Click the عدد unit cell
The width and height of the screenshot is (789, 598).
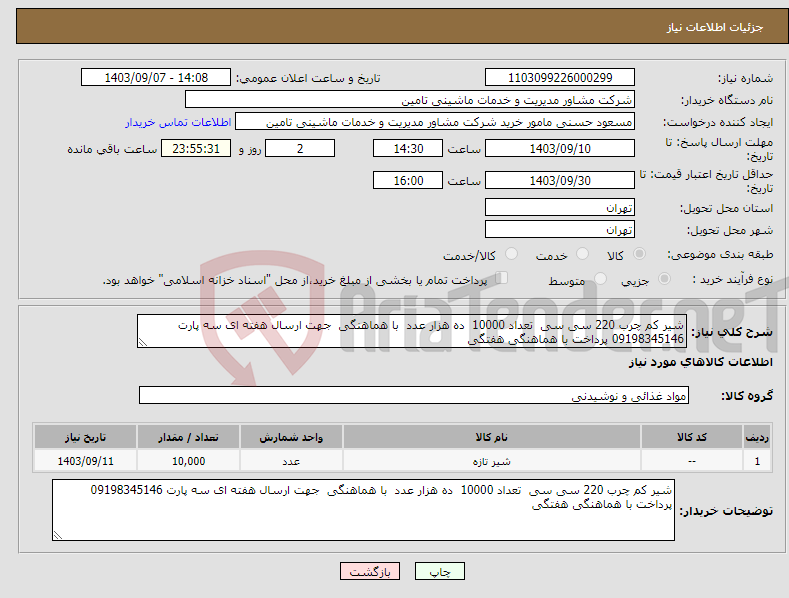[x=291, y=461]
